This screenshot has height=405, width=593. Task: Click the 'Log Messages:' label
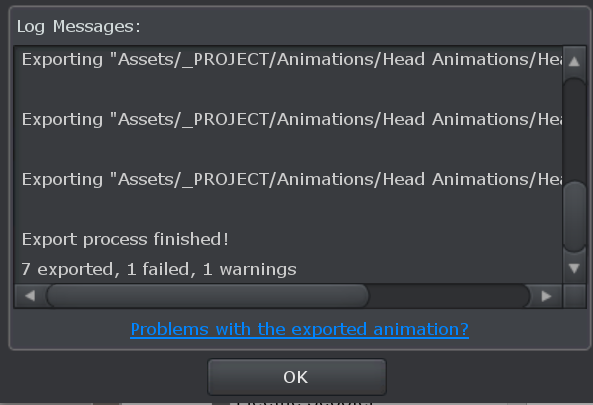79,26
